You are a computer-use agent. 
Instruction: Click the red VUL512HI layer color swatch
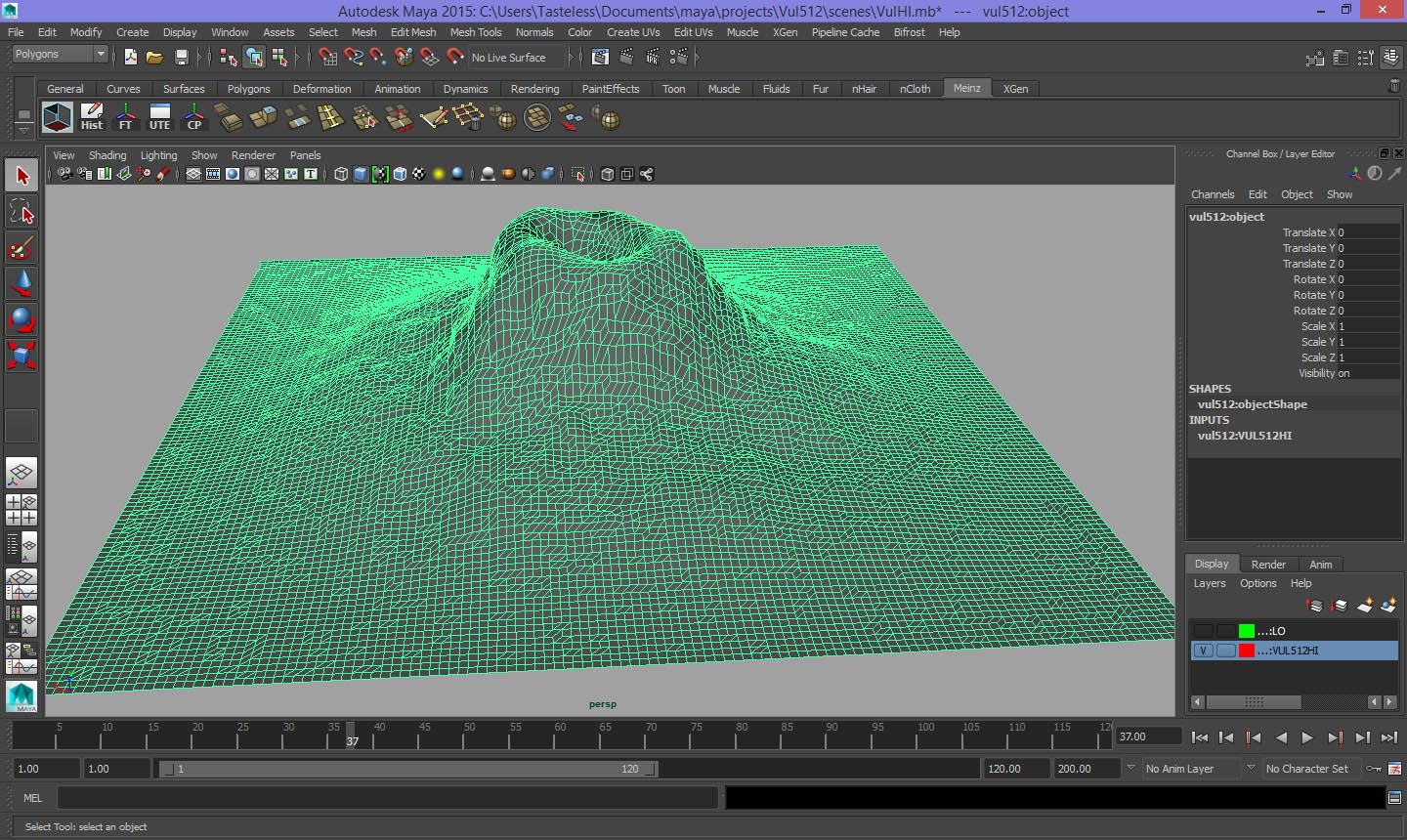(1246, 651)
